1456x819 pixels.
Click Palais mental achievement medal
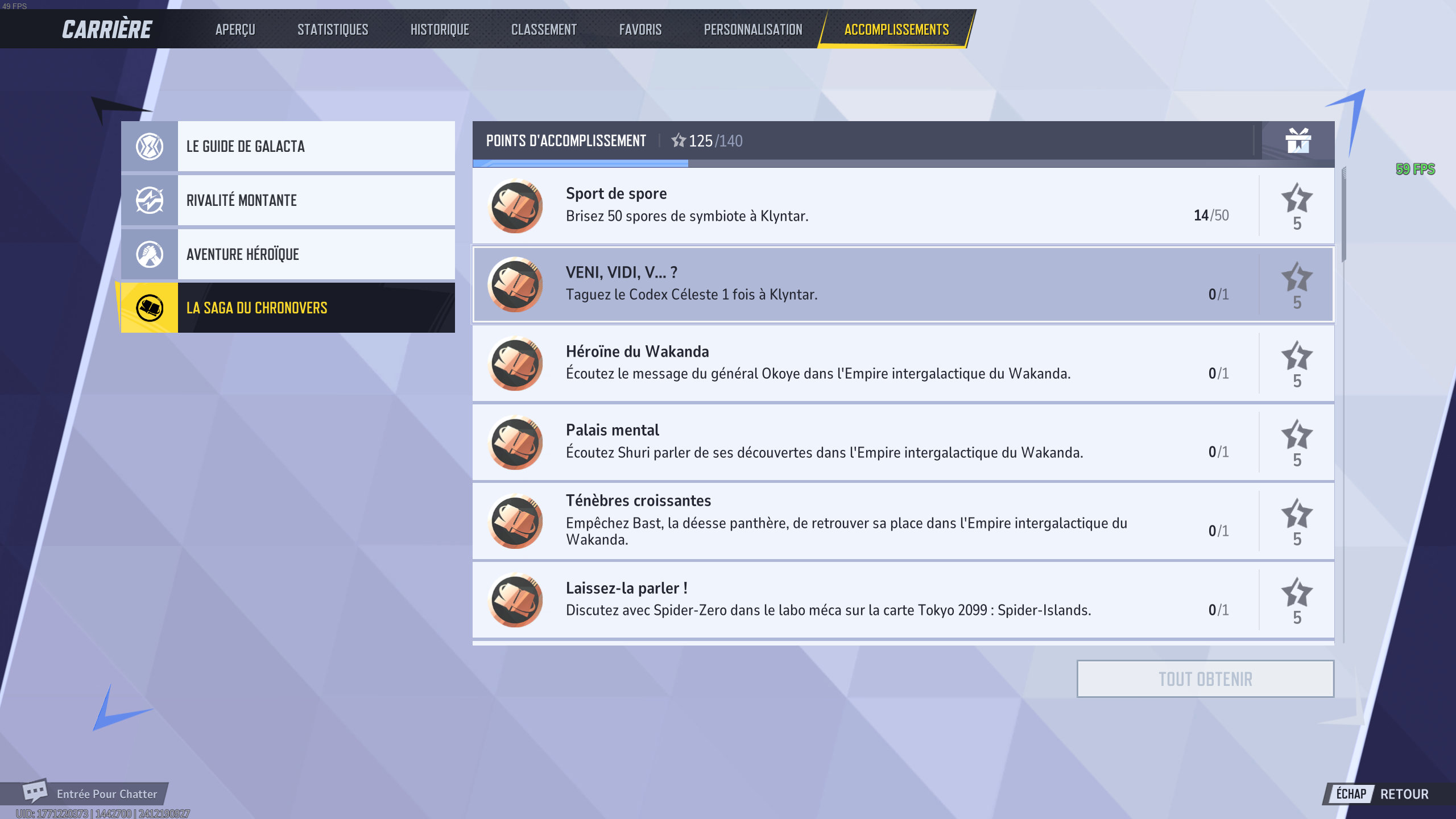click(515, 442)
